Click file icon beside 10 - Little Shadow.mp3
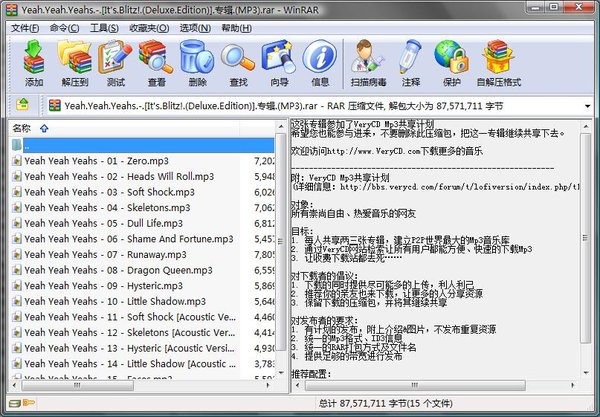 tap(16, 301)
